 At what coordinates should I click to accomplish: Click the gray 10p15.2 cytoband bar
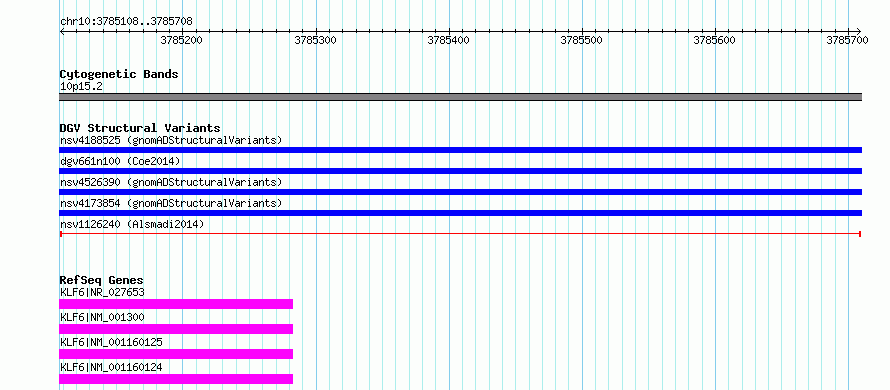point(460,97)
